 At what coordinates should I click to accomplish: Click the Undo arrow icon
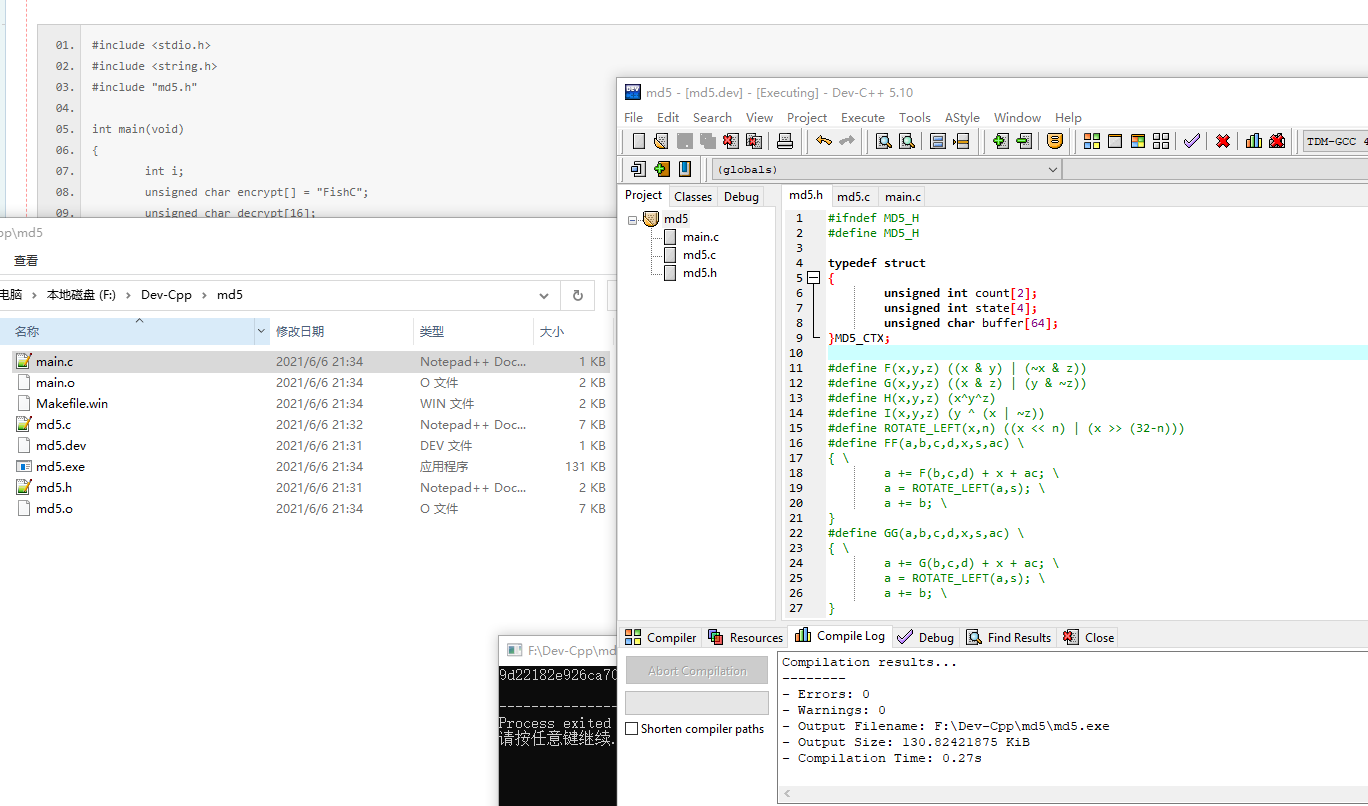[823, 141]
